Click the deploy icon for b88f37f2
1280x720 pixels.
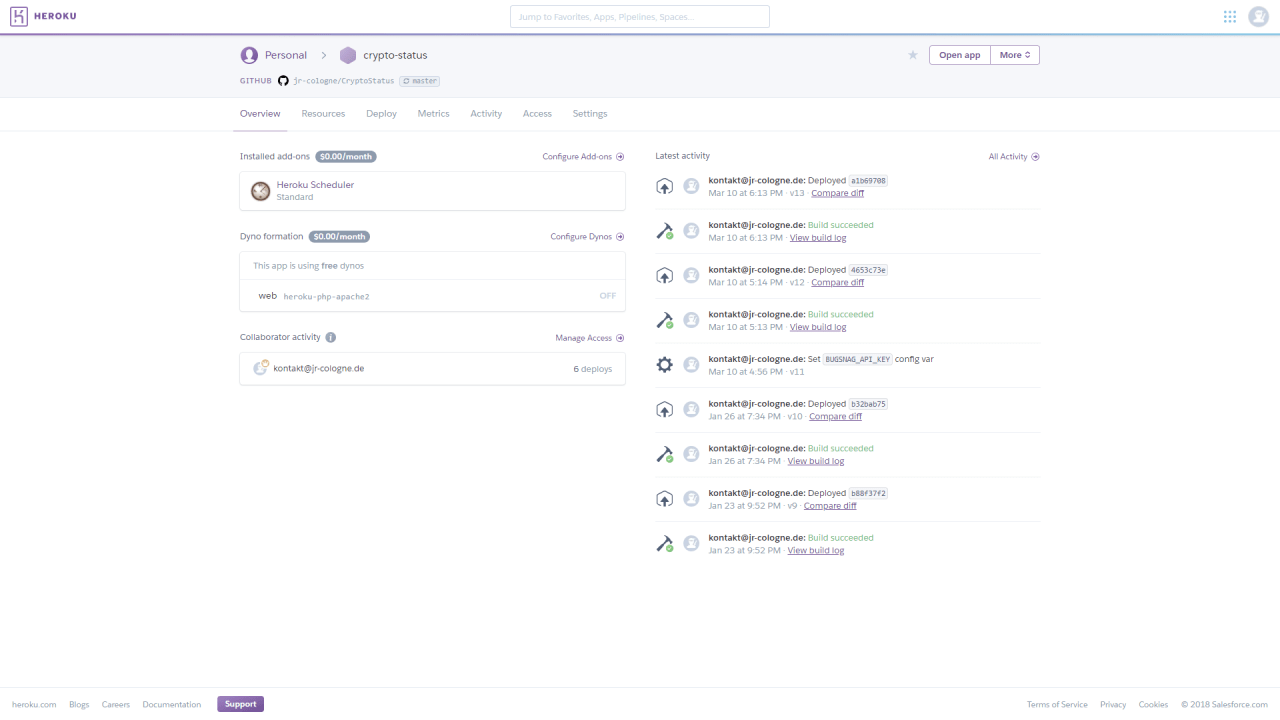point(665,498)
